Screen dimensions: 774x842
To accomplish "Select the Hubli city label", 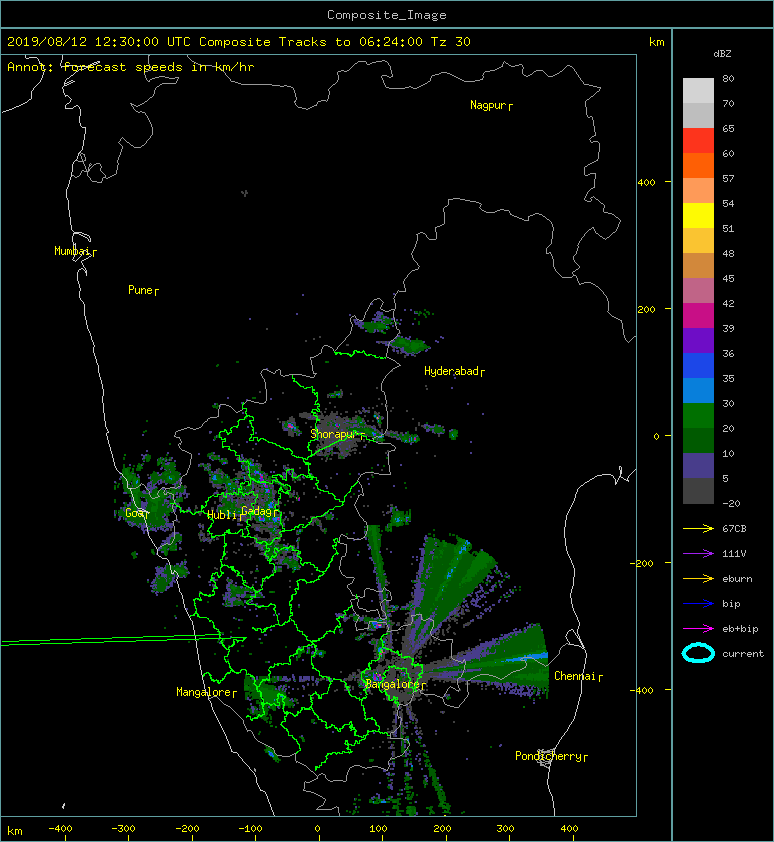I will coord(222,515).
